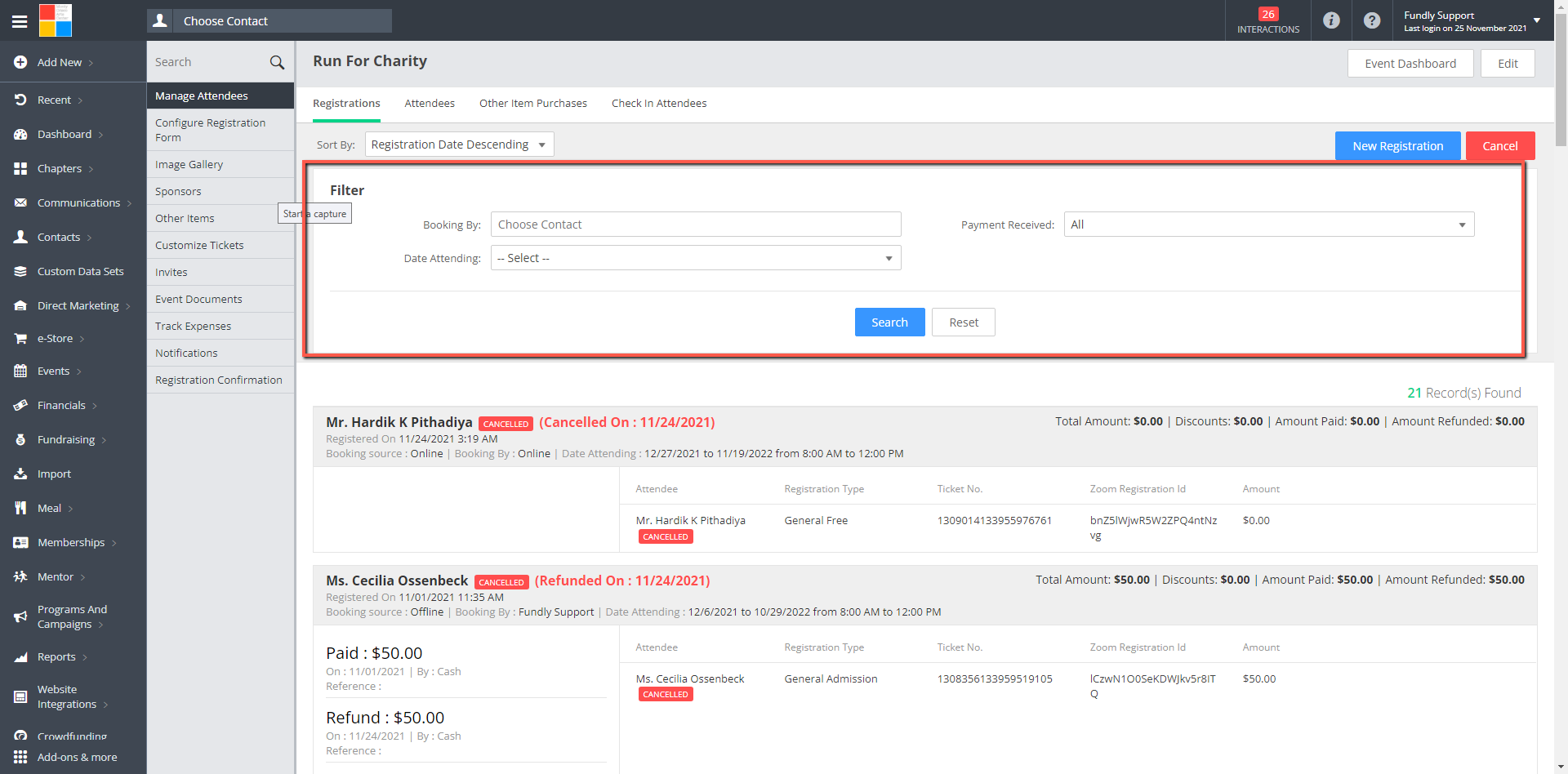Click the Add-ons & more grid icon

20,757
